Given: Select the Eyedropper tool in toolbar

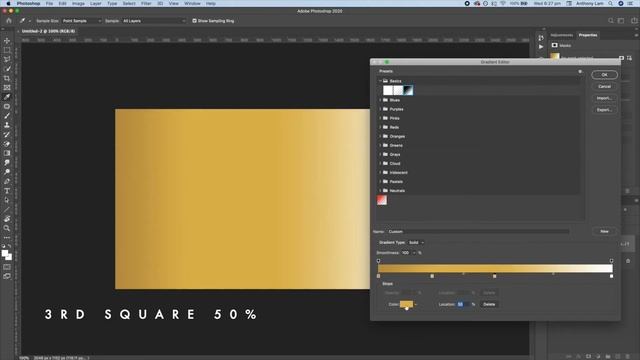Looking at the screenshot, I should 7,97.
